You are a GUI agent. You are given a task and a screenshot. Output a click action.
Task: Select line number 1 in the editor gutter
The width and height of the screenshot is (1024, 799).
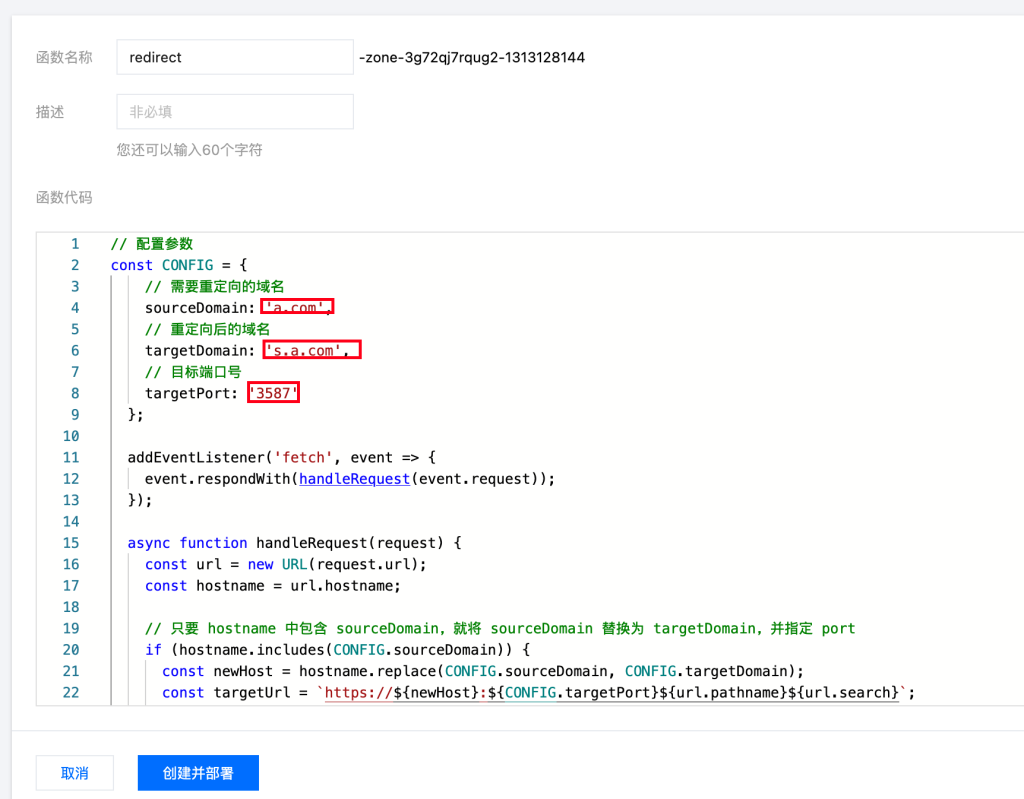[74, 244]
